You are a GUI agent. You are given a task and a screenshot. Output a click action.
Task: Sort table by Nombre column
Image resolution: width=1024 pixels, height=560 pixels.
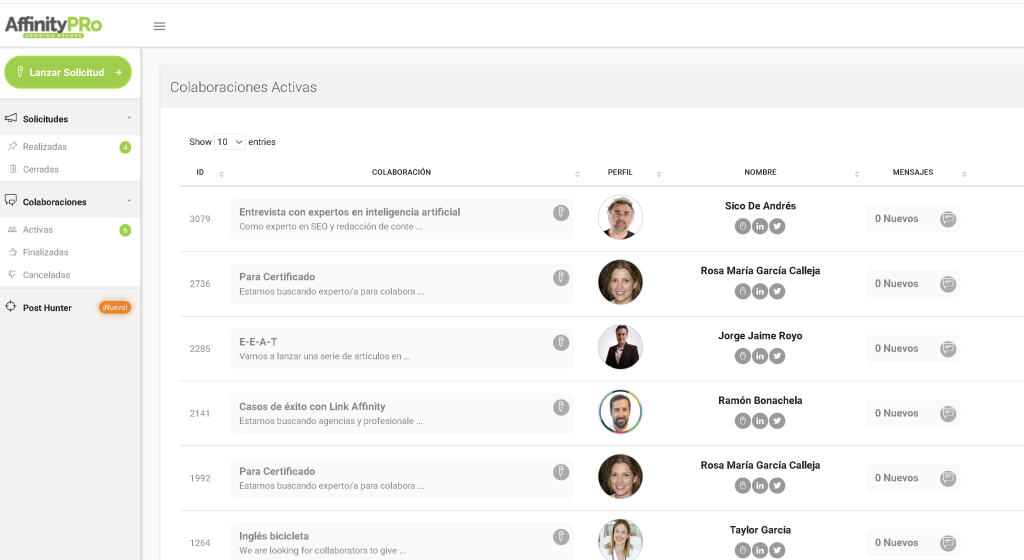click(760, 173)
